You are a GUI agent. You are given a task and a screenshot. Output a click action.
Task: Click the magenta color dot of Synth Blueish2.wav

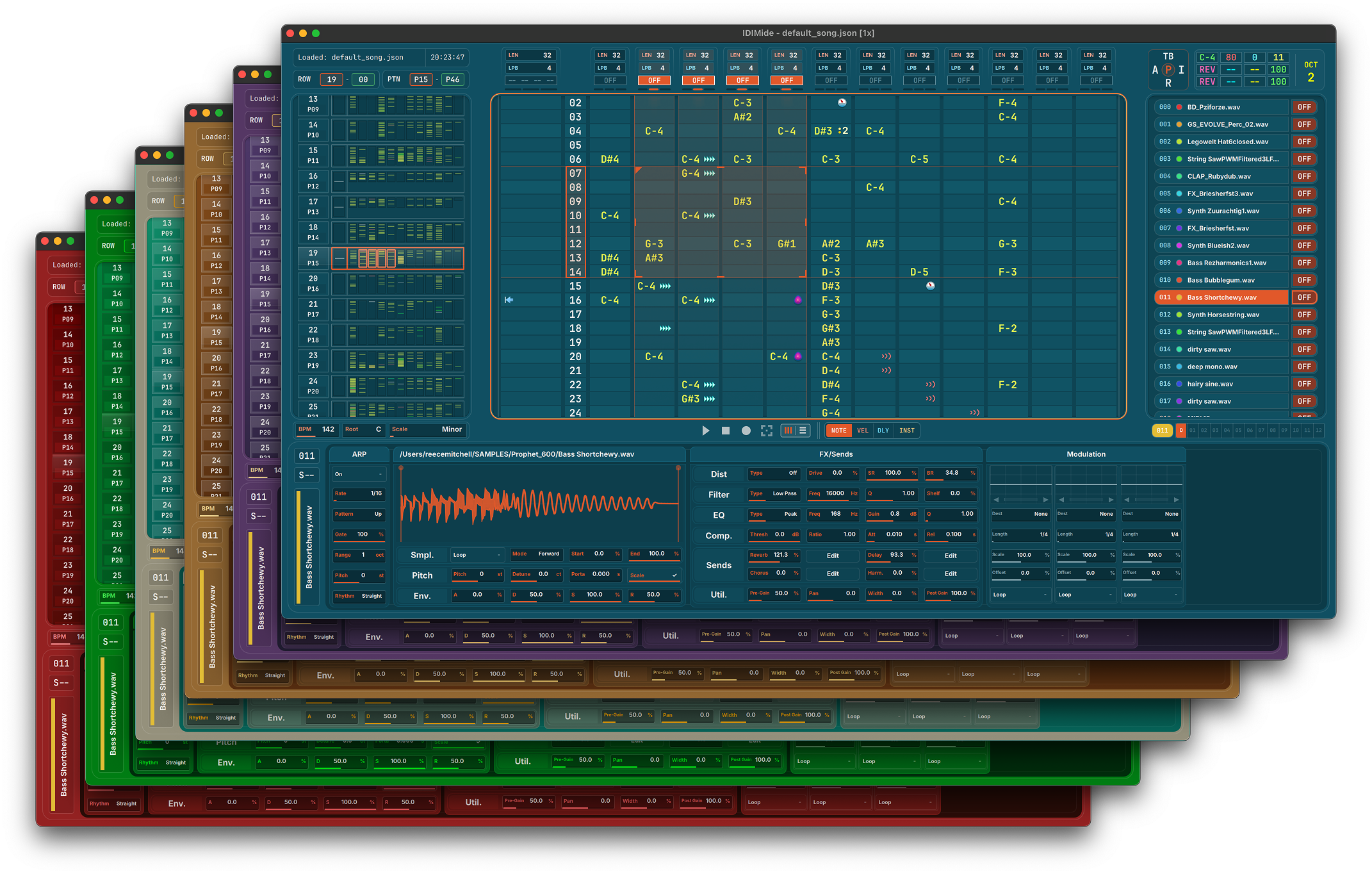point(1179,245)
